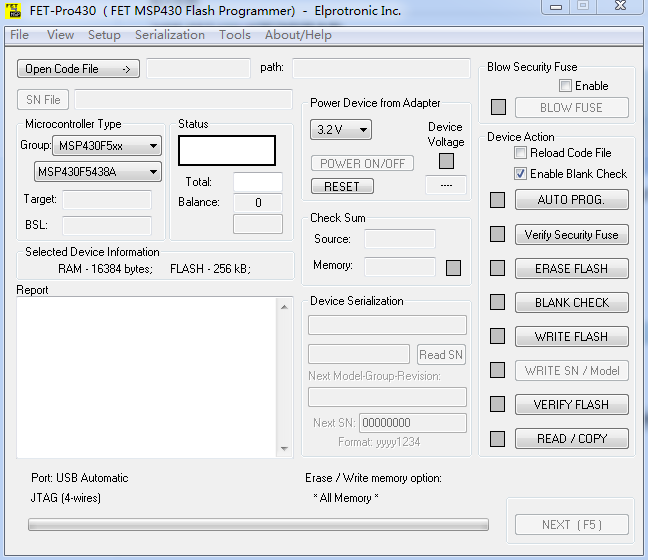
Task: Click the FET-Pro430 application icon in title bar
Action: 13,10
